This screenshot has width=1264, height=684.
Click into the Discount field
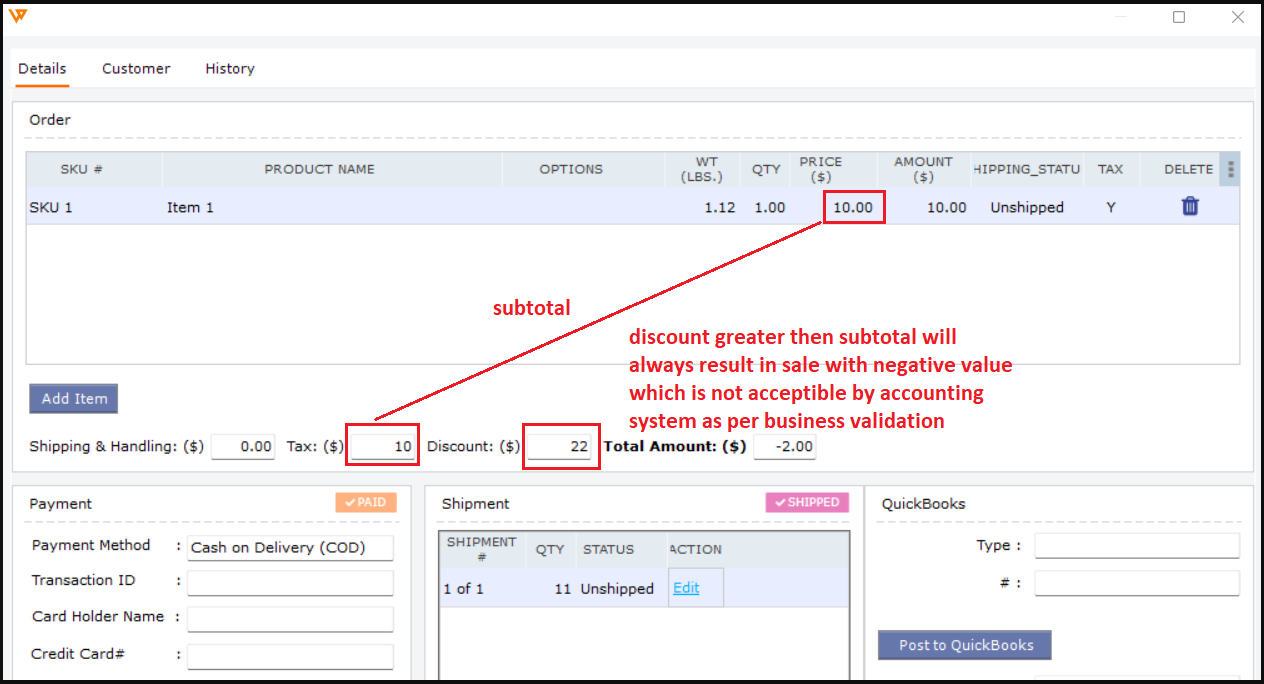(x=560, y=447)
